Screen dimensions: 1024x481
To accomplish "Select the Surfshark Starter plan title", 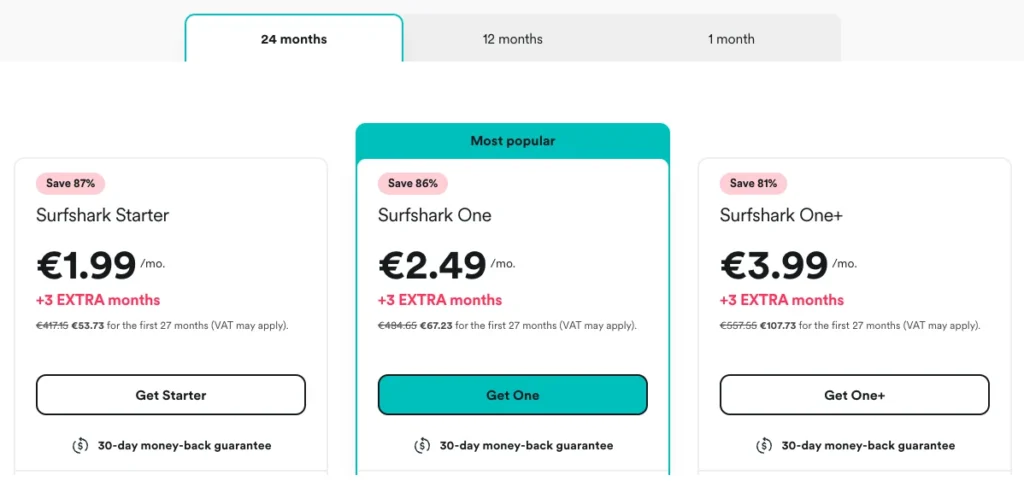I will point(103,215).
